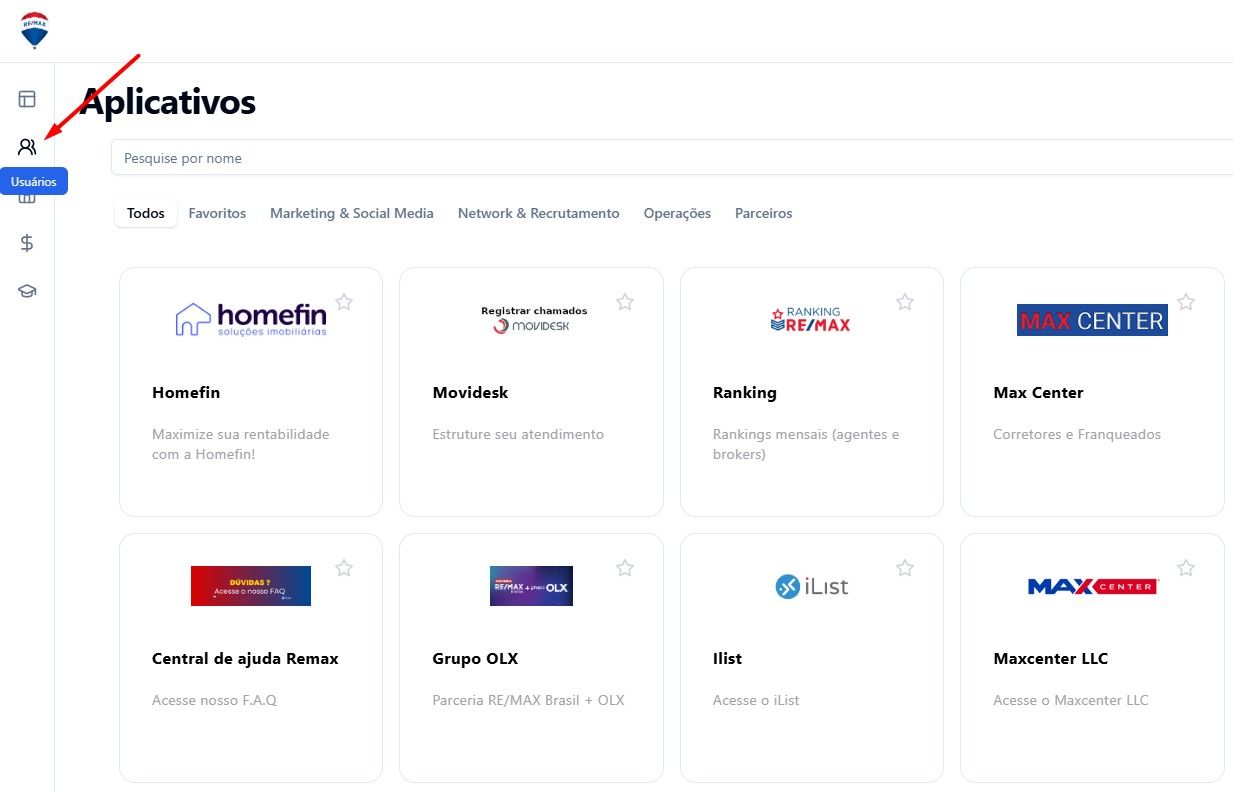1233x792 pixels.
Task: Open the Max Center app title
Action: click(1038, 393)
